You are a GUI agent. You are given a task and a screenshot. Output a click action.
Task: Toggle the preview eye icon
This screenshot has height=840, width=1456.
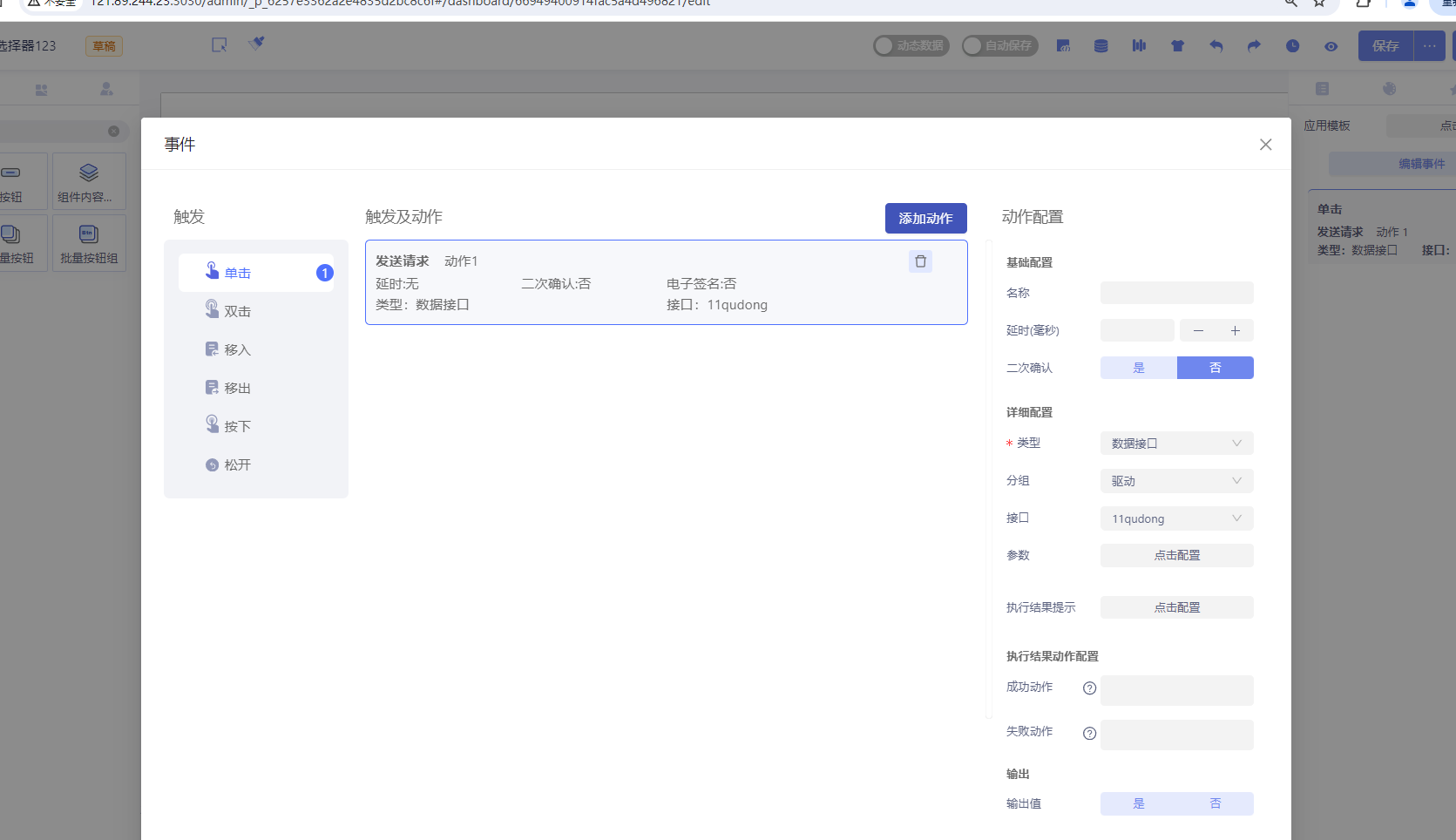tap(1331, 46)
